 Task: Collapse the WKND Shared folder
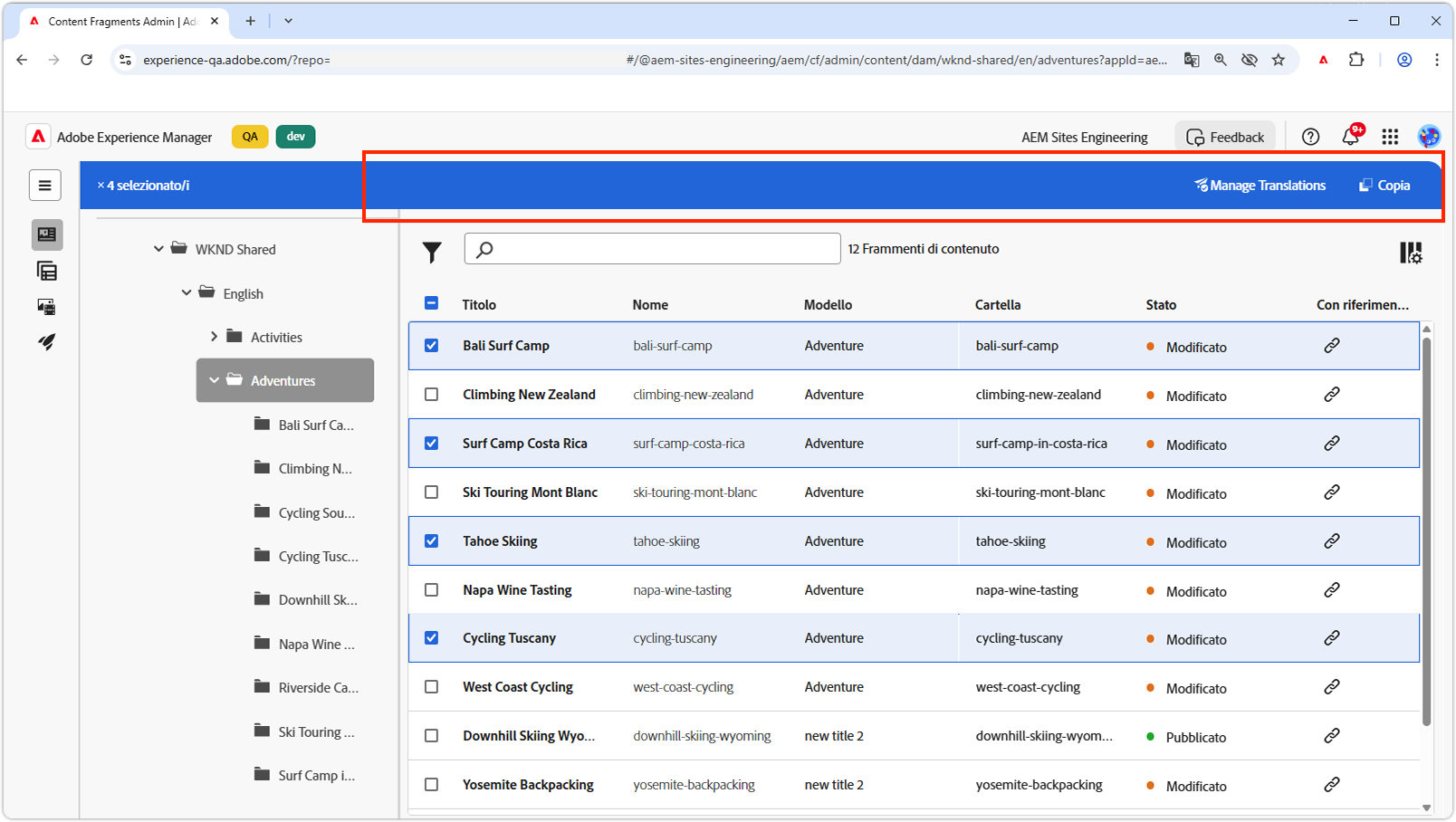point(158,249)
